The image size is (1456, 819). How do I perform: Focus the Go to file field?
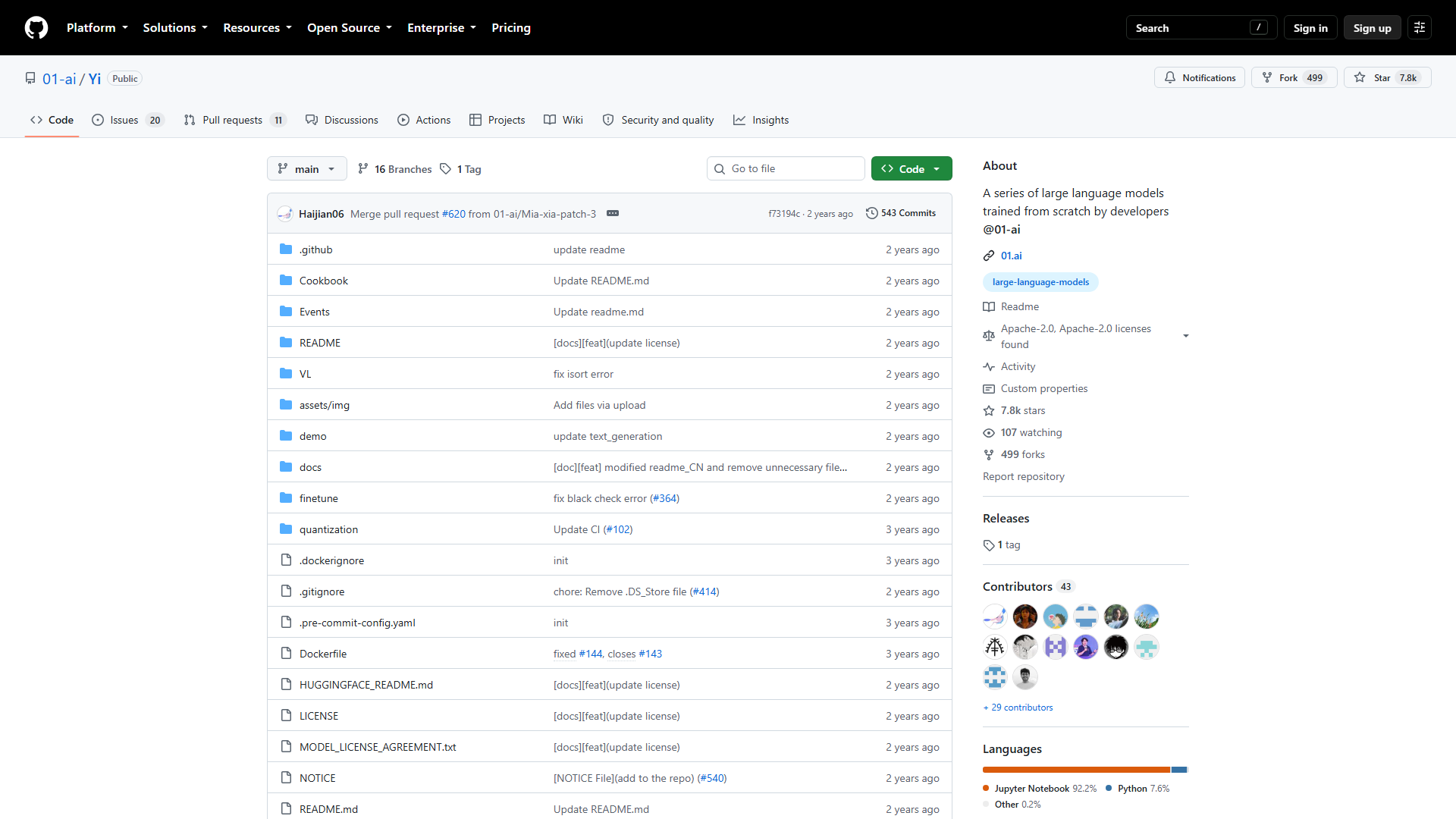pos(786,169)
